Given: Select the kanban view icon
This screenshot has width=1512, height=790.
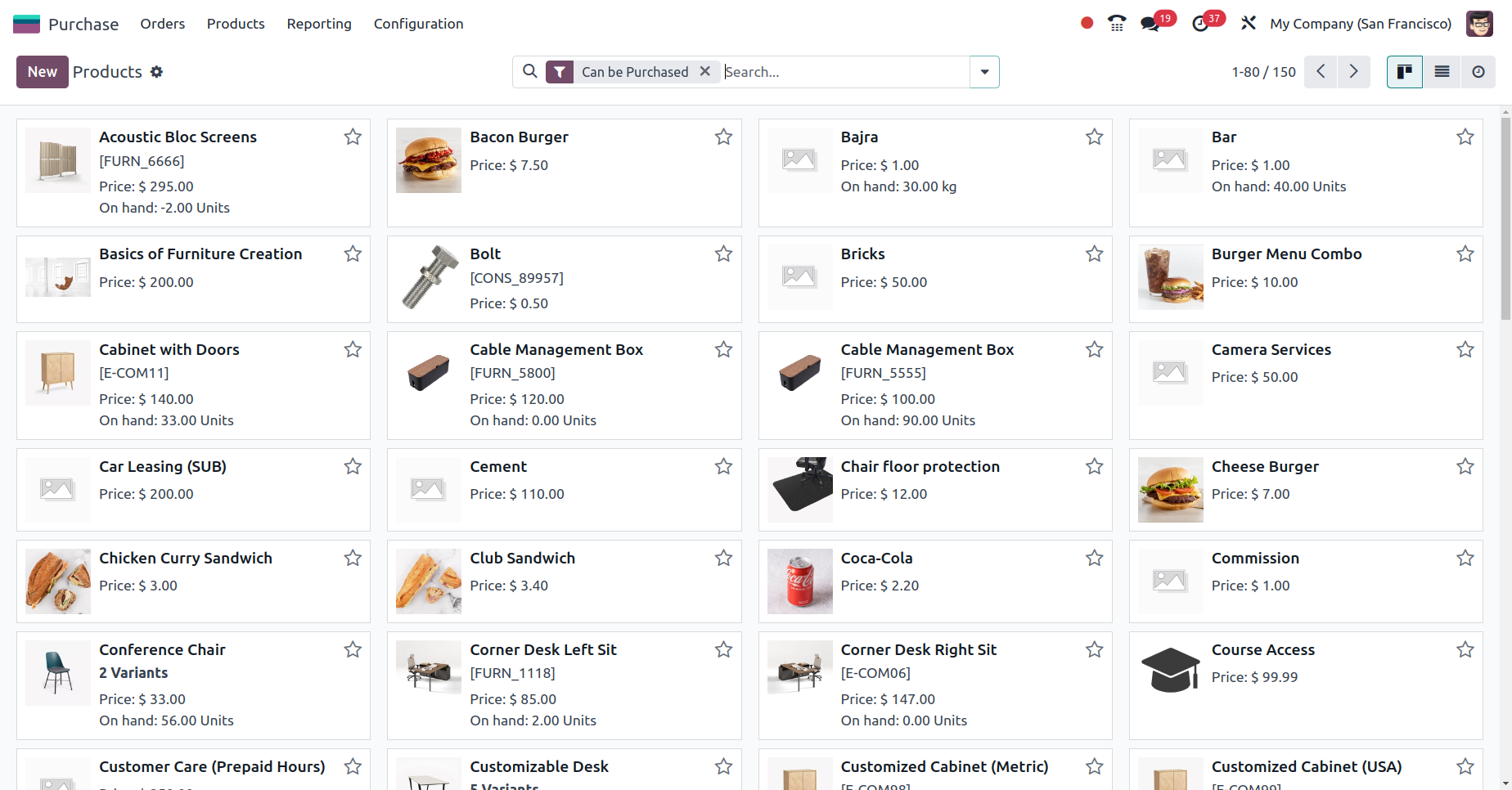Looking at the screenshot, I should [1405, 72].
